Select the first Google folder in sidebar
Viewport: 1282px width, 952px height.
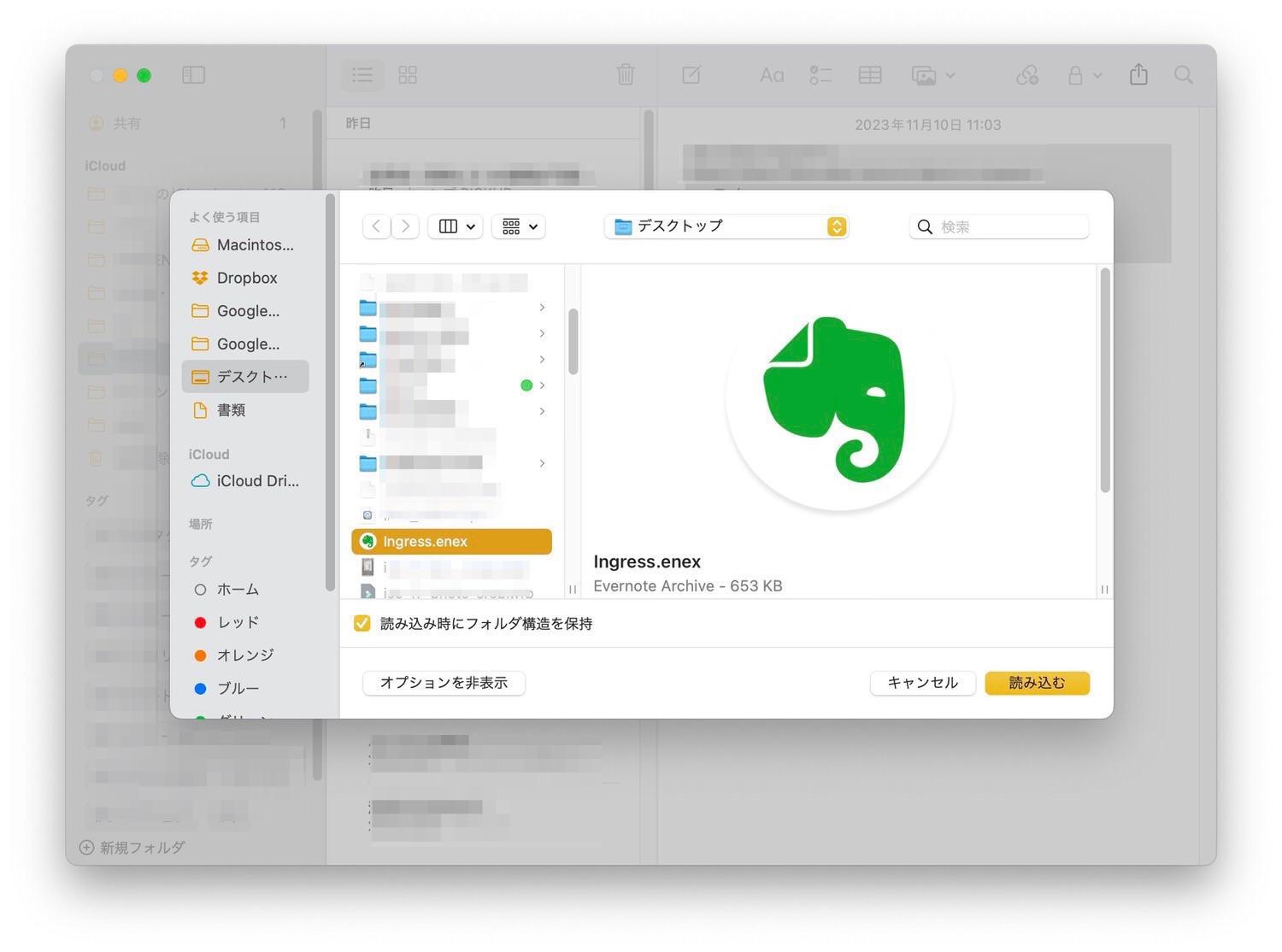pyautogui.click(x=245, y=311)
